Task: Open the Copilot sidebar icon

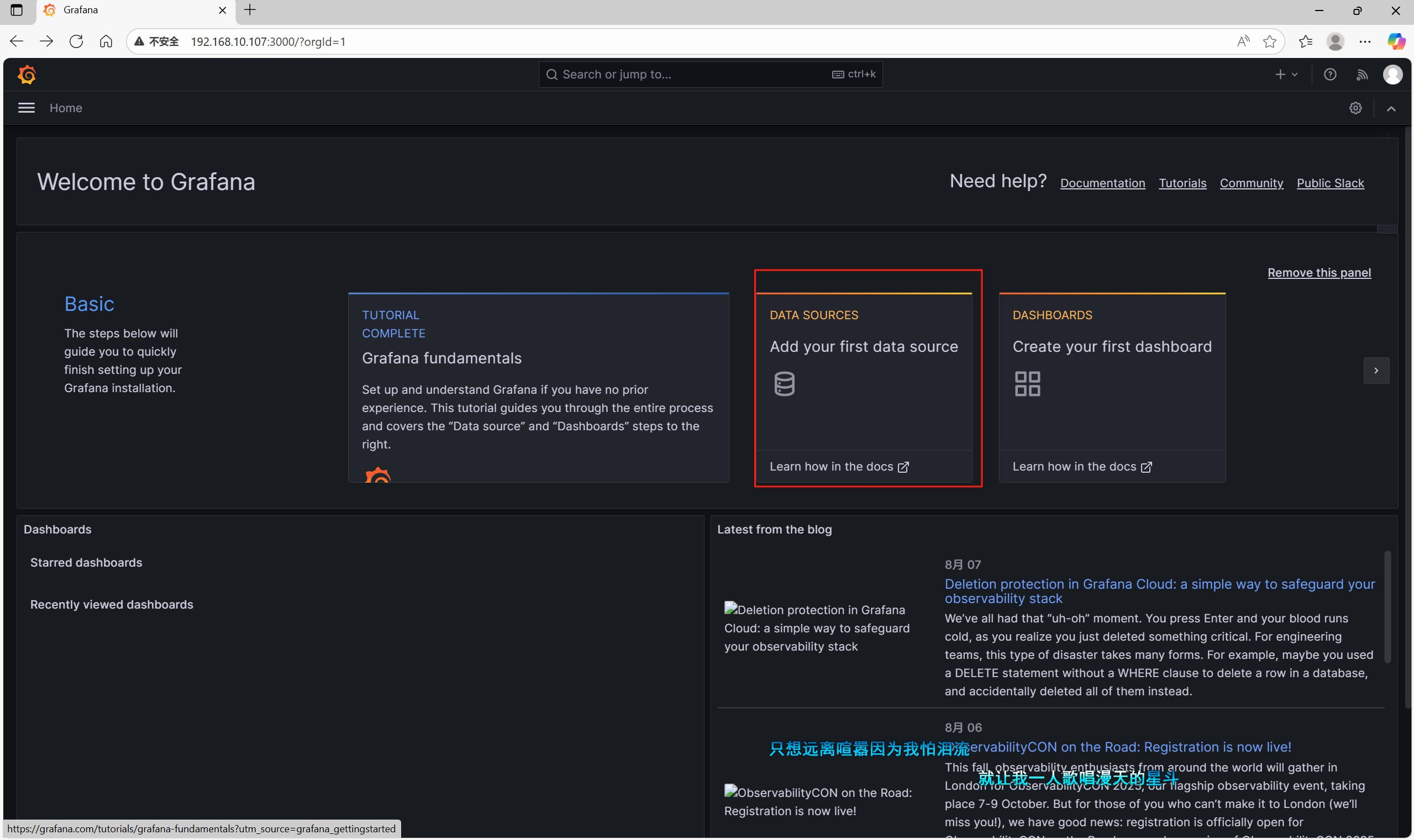Action: (x=1395, y=41)
